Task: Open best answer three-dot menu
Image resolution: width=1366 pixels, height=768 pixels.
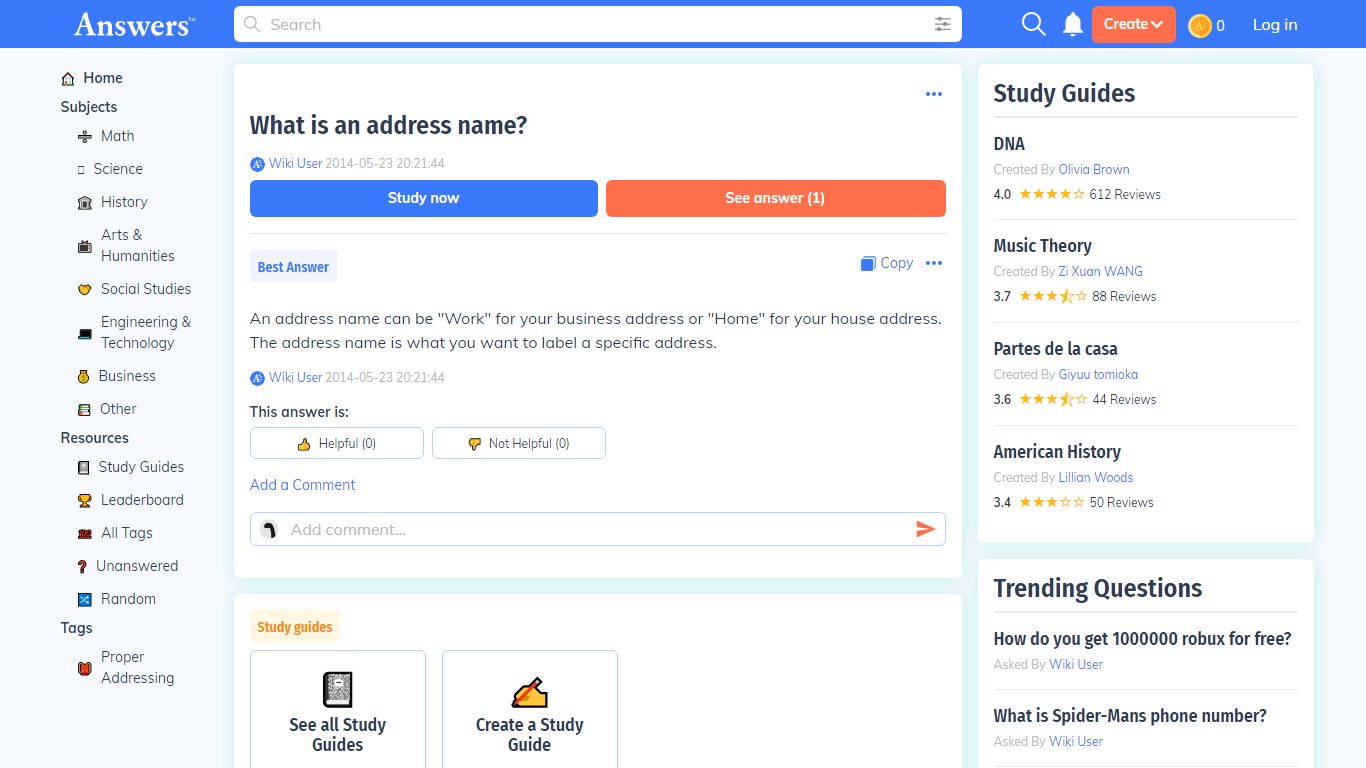Action: [x=934, y=263]
